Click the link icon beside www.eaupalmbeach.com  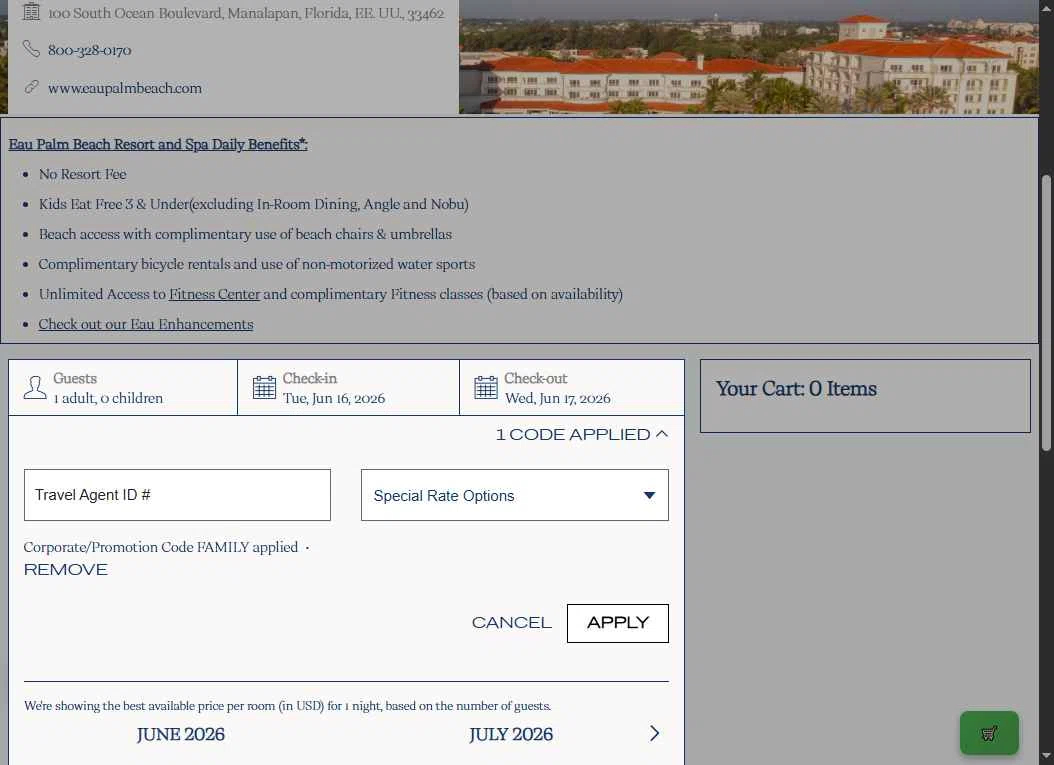click(31, 87)
